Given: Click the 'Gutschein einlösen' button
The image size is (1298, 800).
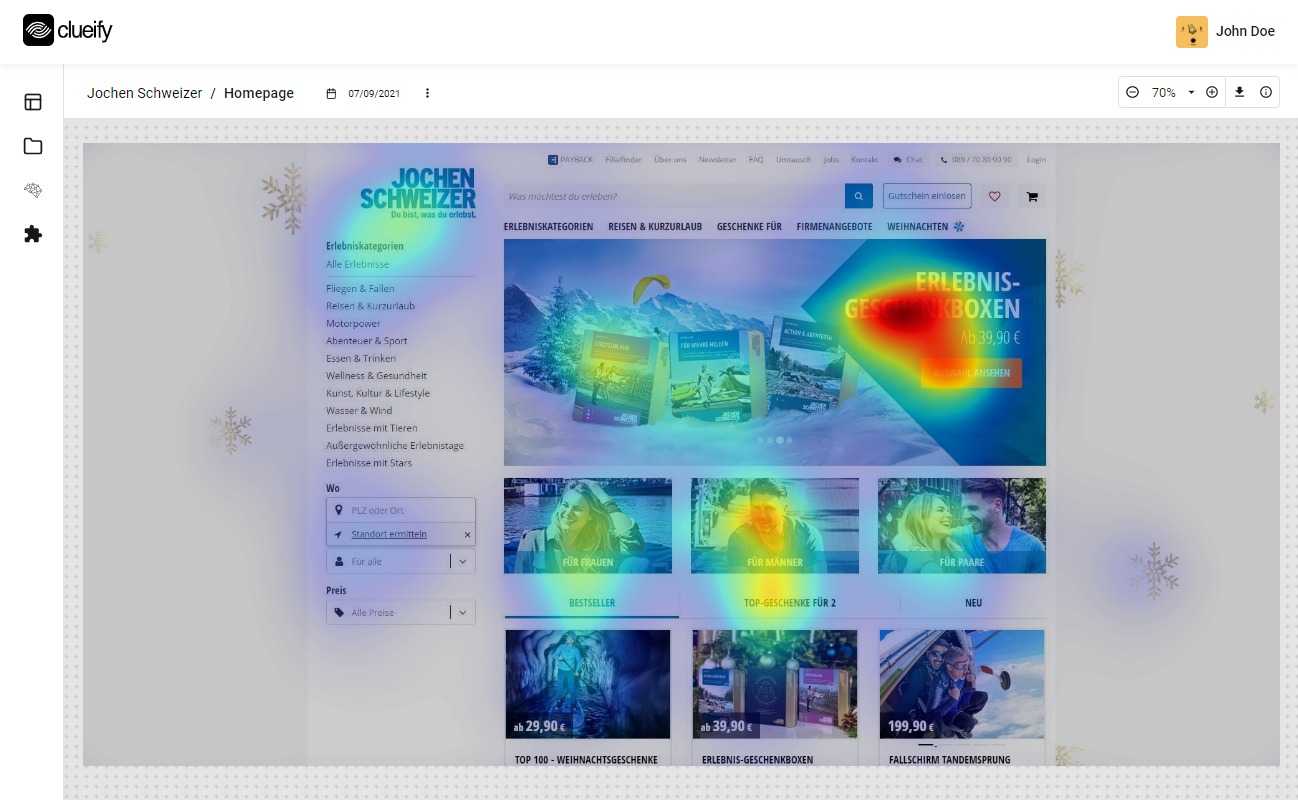Looking at the screenshot, I should tap(927, 196).
